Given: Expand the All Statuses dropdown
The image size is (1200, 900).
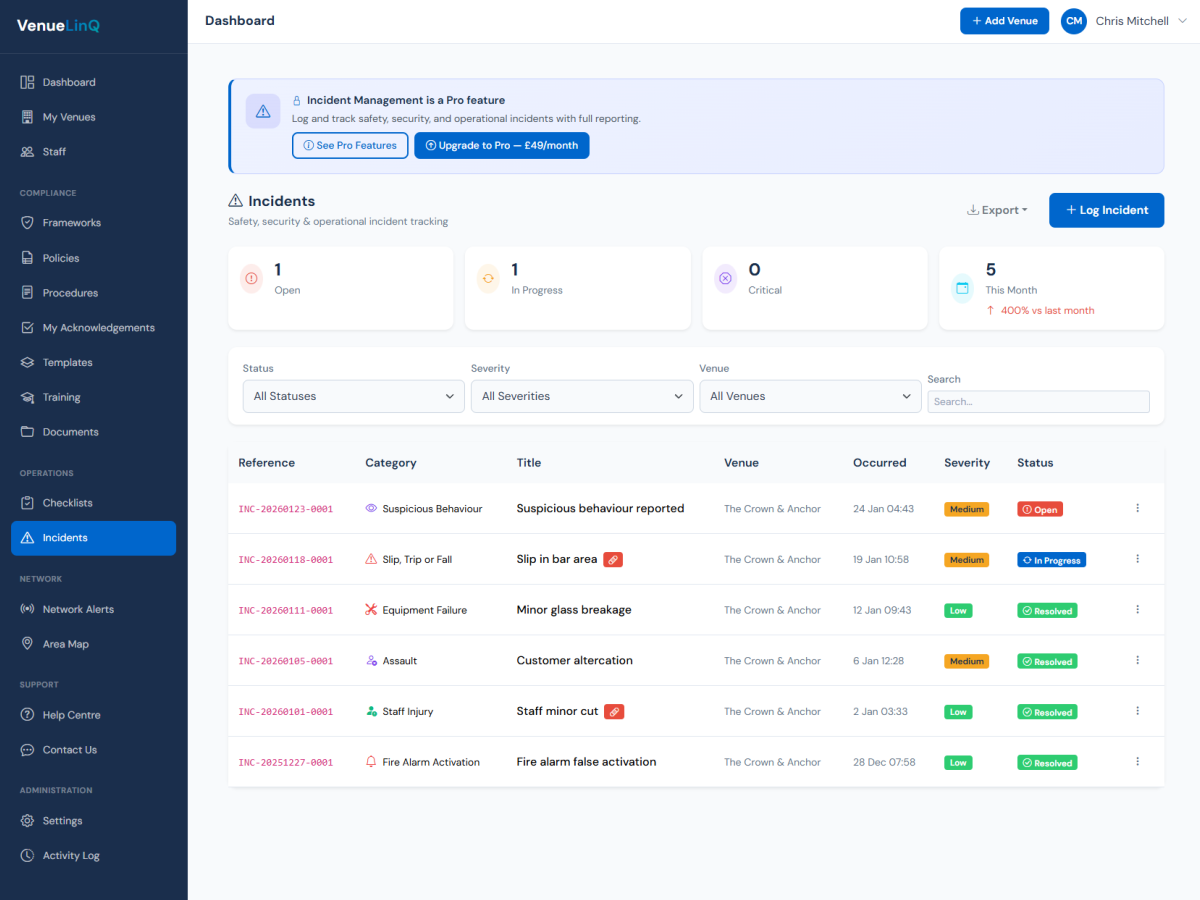Looking at the screenshot, I should coord(352,396).
